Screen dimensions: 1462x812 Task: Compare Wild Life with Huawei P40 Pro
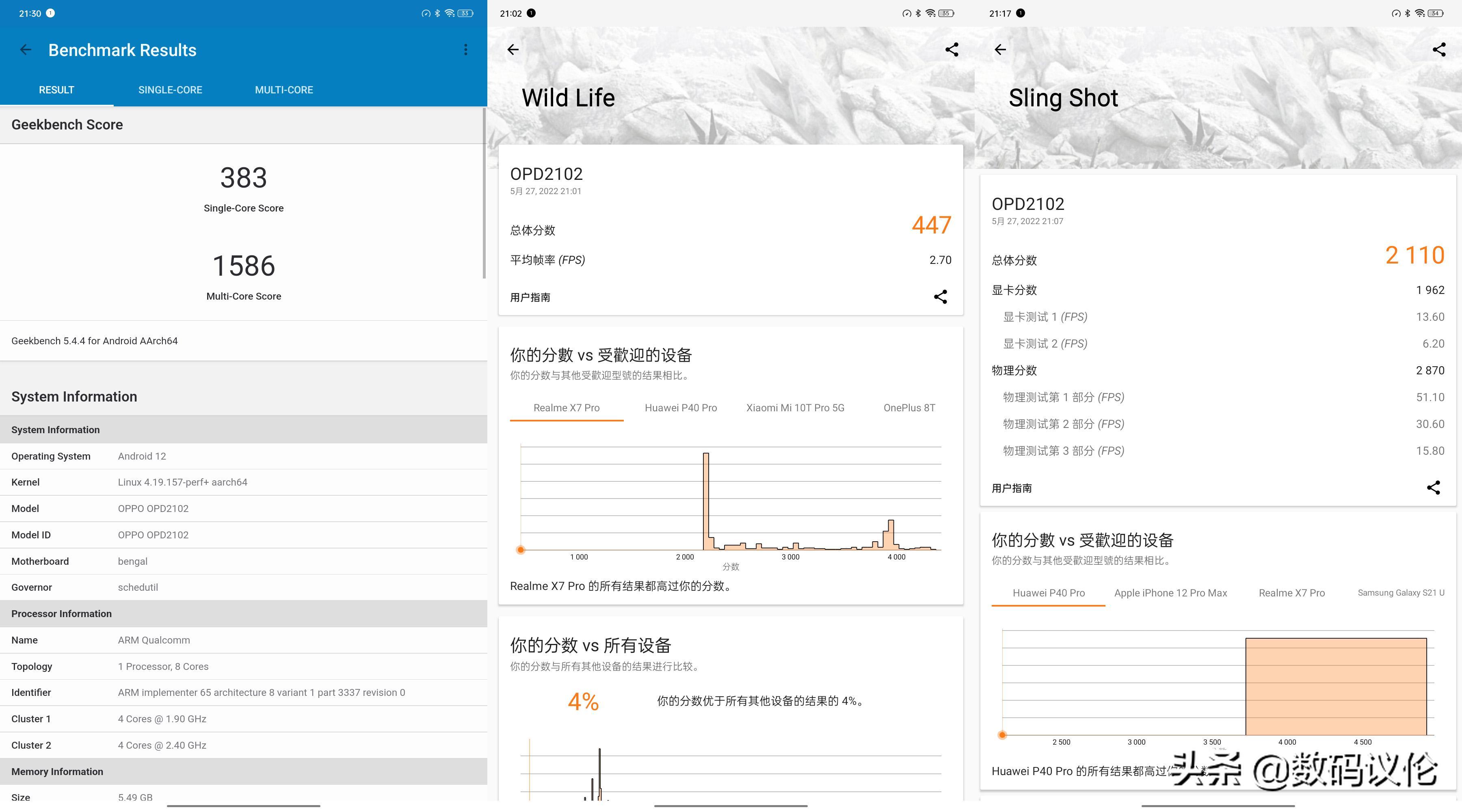(x=681, y=407)
